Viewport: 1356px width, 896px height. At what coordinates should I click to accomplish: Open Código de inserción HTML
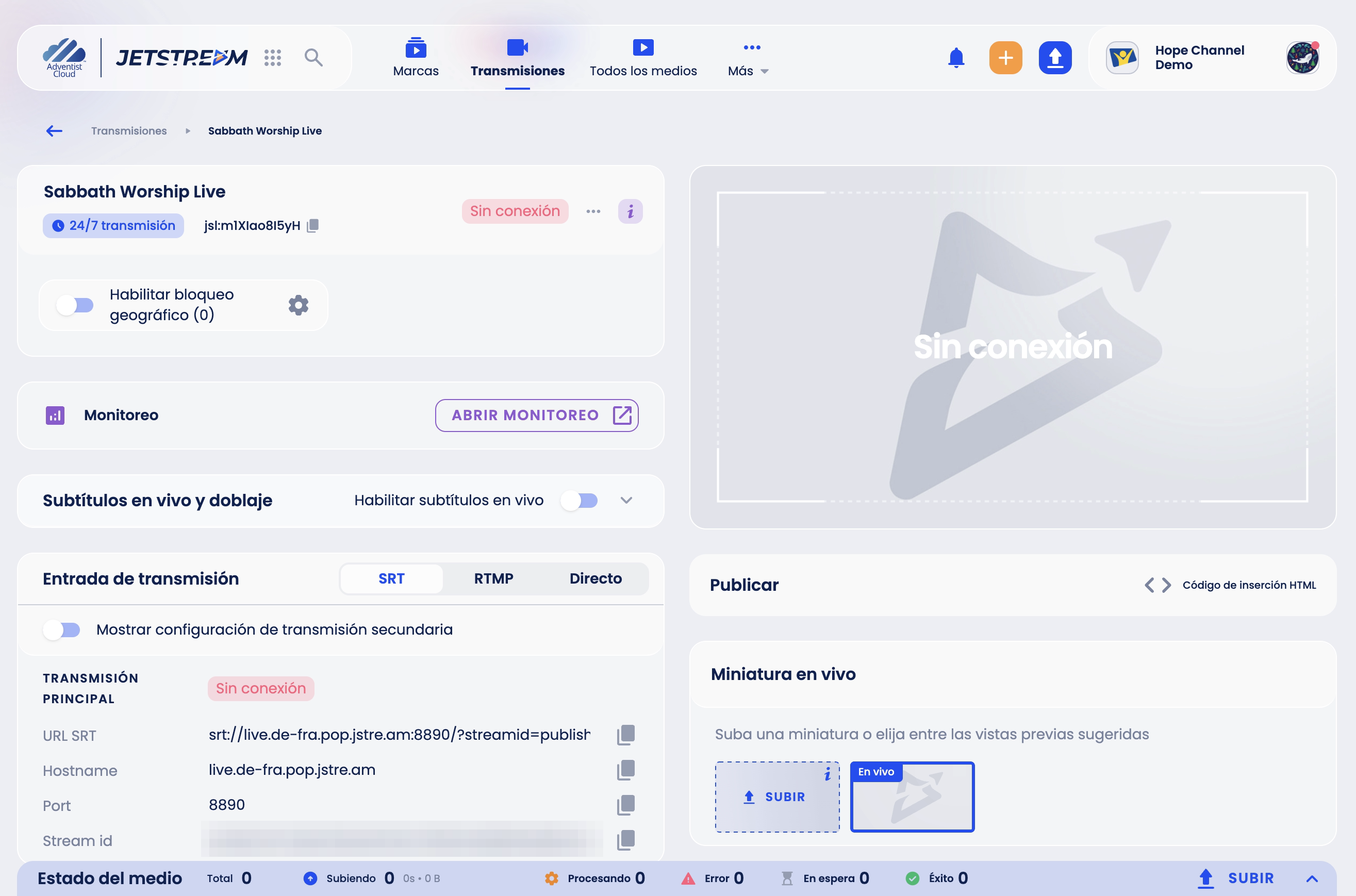(1230, 585)
